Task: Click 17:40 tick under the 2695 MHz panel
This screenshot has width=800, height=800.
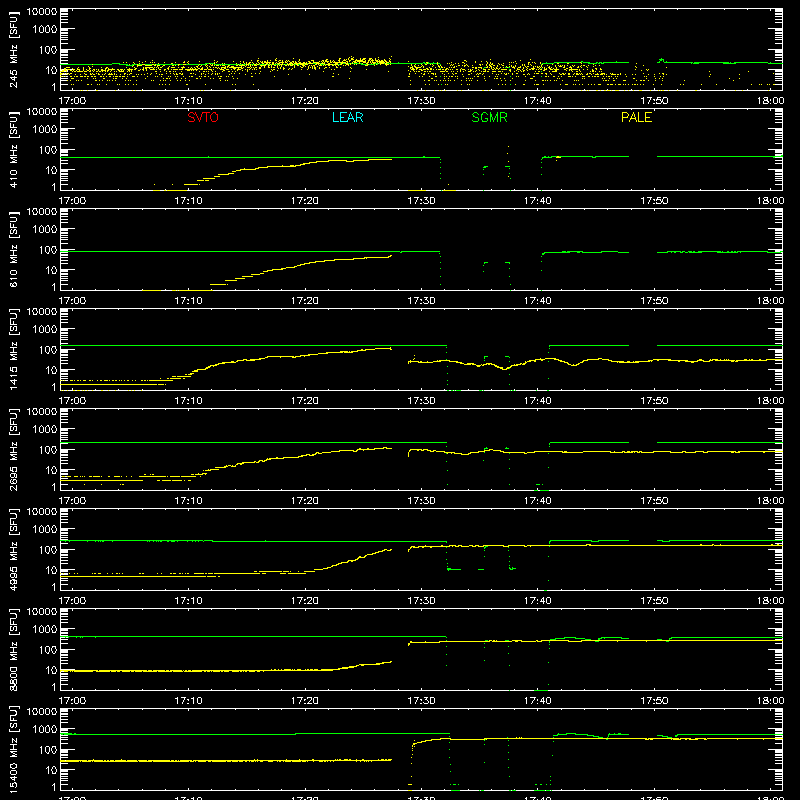Action: pos(538,501)
